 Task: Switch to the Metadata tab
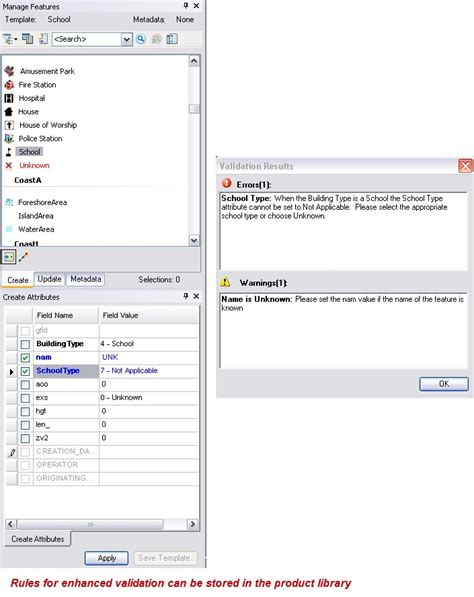[x=86, y=279]
